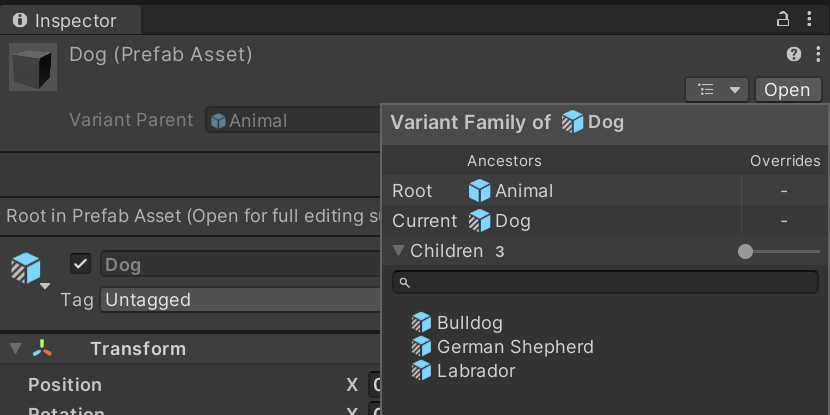Collapse the Transform component foldout
Viewport: 830px width, 415px height.
coord(15,349)
